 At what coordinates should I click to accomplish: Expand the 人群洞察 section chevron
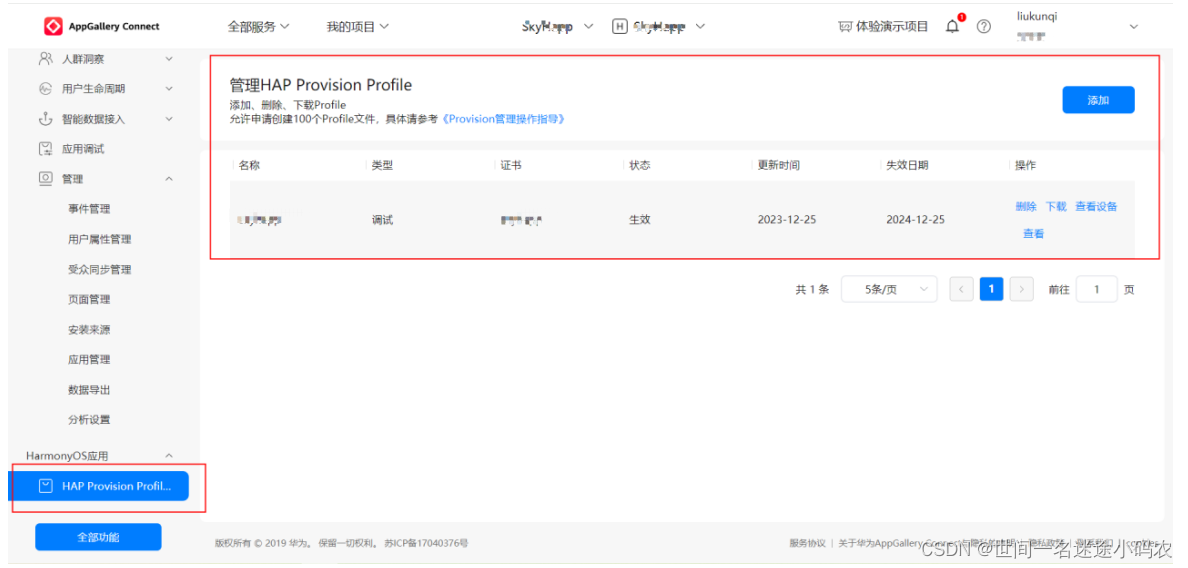pos(169,58)
